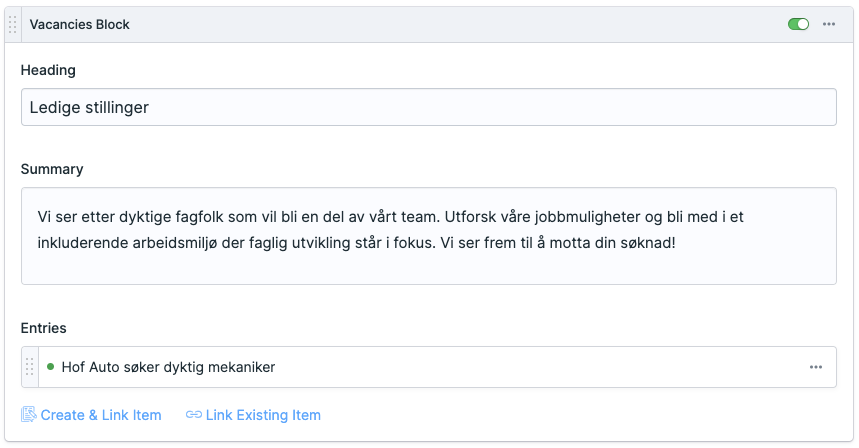Click the Entries section label

pos(44,328)
